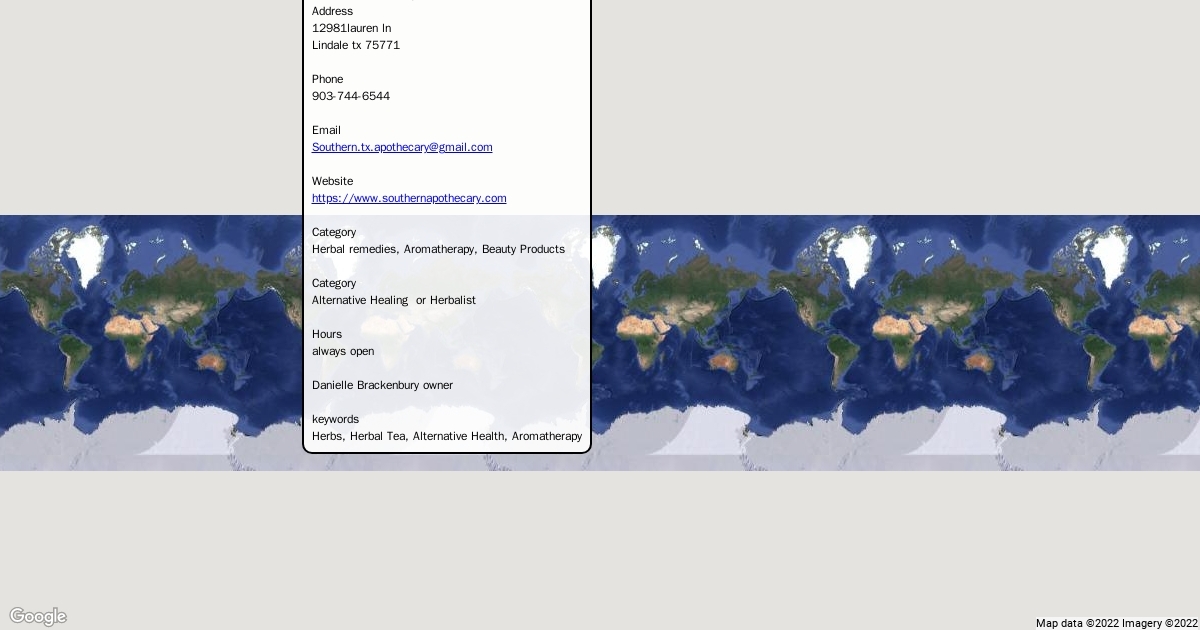This screenshot has width=1200, height=630.
Task: Click the Herbal remedies, Aromatherapy category line
Action: tap(393, 249)
